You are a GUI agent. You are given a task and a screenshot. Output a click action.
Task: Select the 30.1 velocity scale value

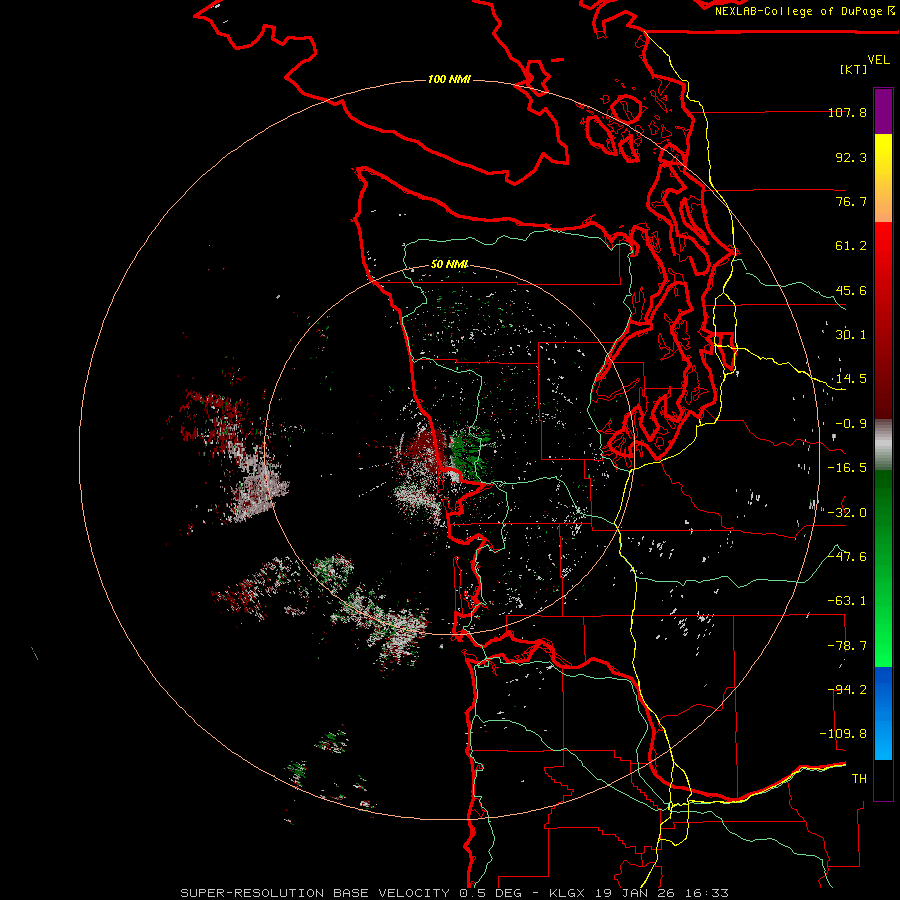[851, 335]
